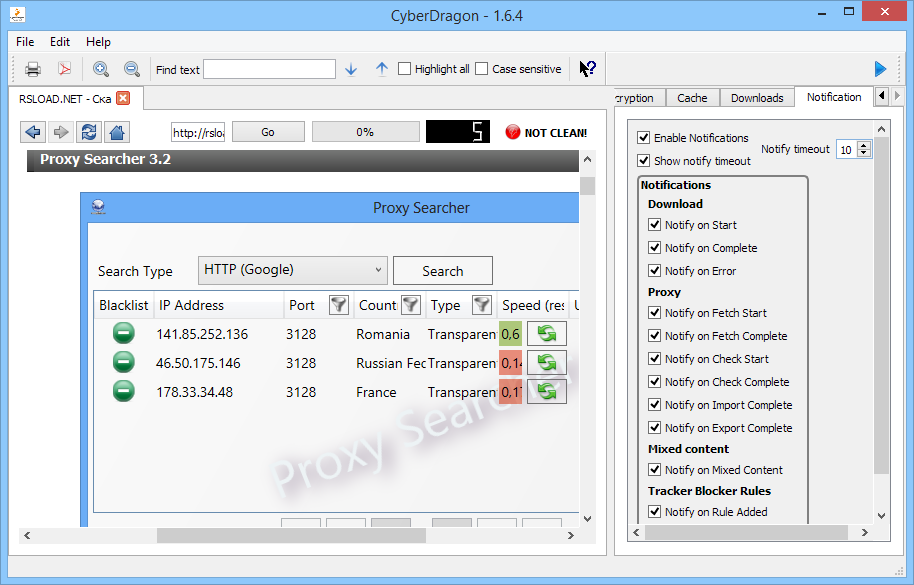Uncheck Notify on Import Complete
Screen dimensions: 914x585
point(655,404)
